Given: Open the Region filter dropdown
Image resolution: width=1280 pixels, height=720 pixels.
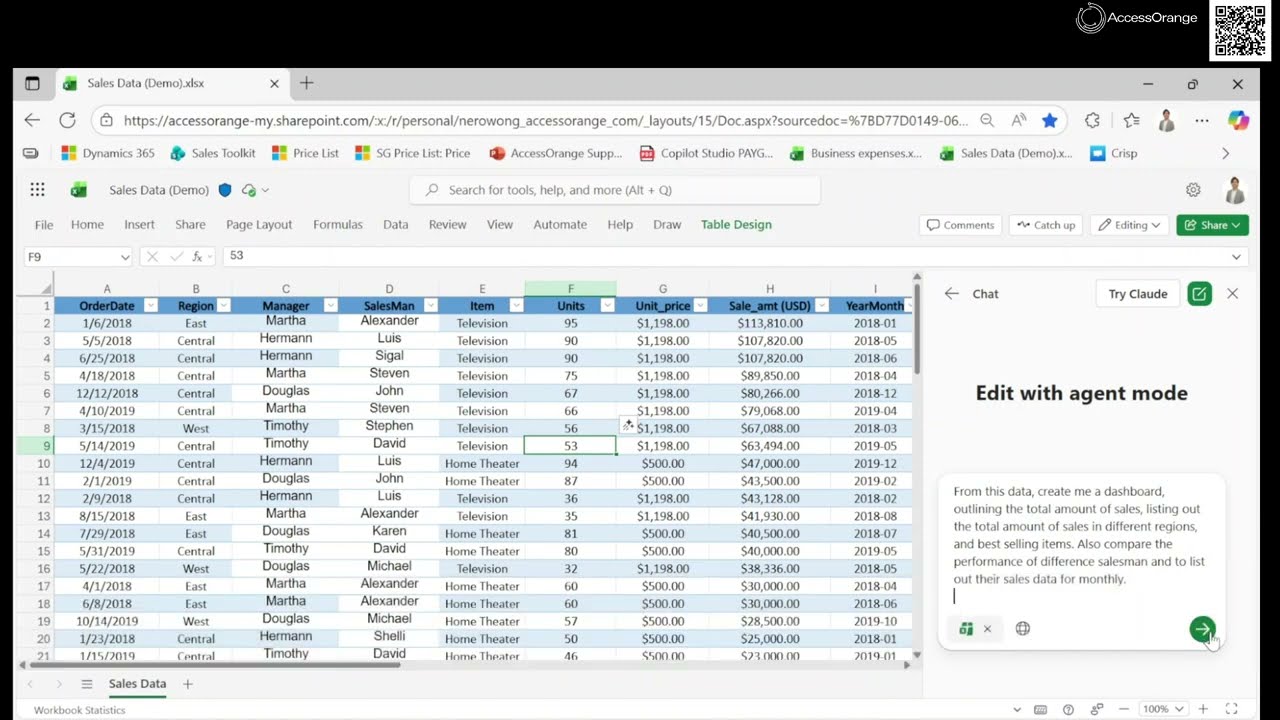Looking at the screenshot, I should pos(224,306).
